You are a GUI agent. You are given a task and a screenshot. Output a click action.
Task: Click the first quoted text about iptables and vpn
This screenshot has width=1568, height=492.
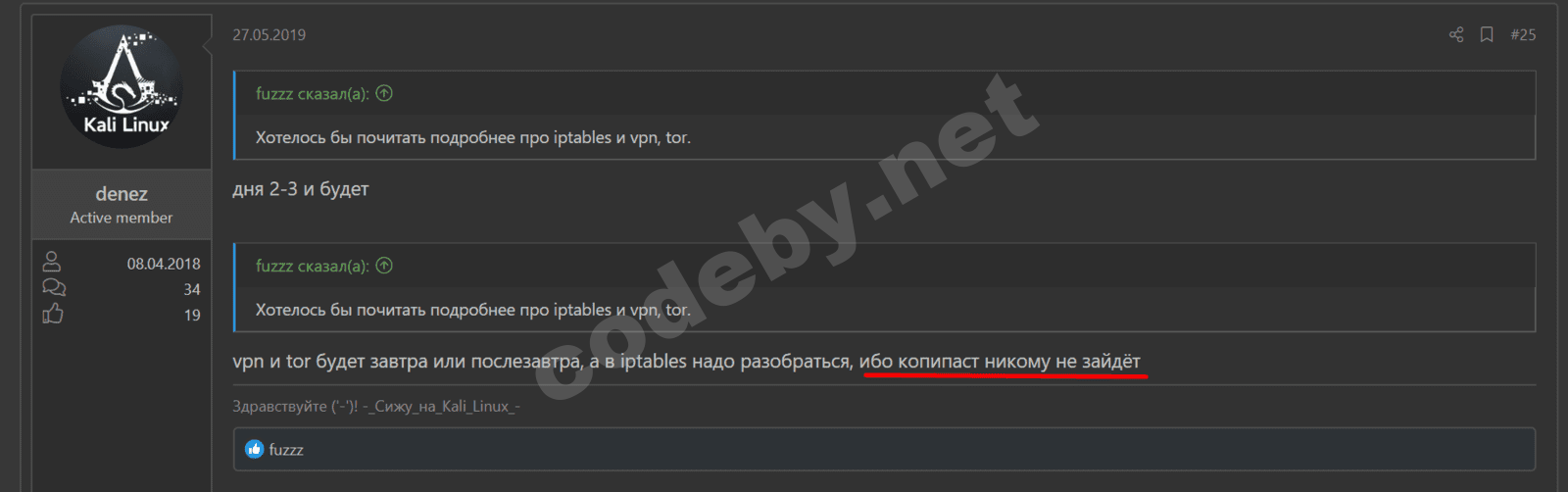point(473,137)
